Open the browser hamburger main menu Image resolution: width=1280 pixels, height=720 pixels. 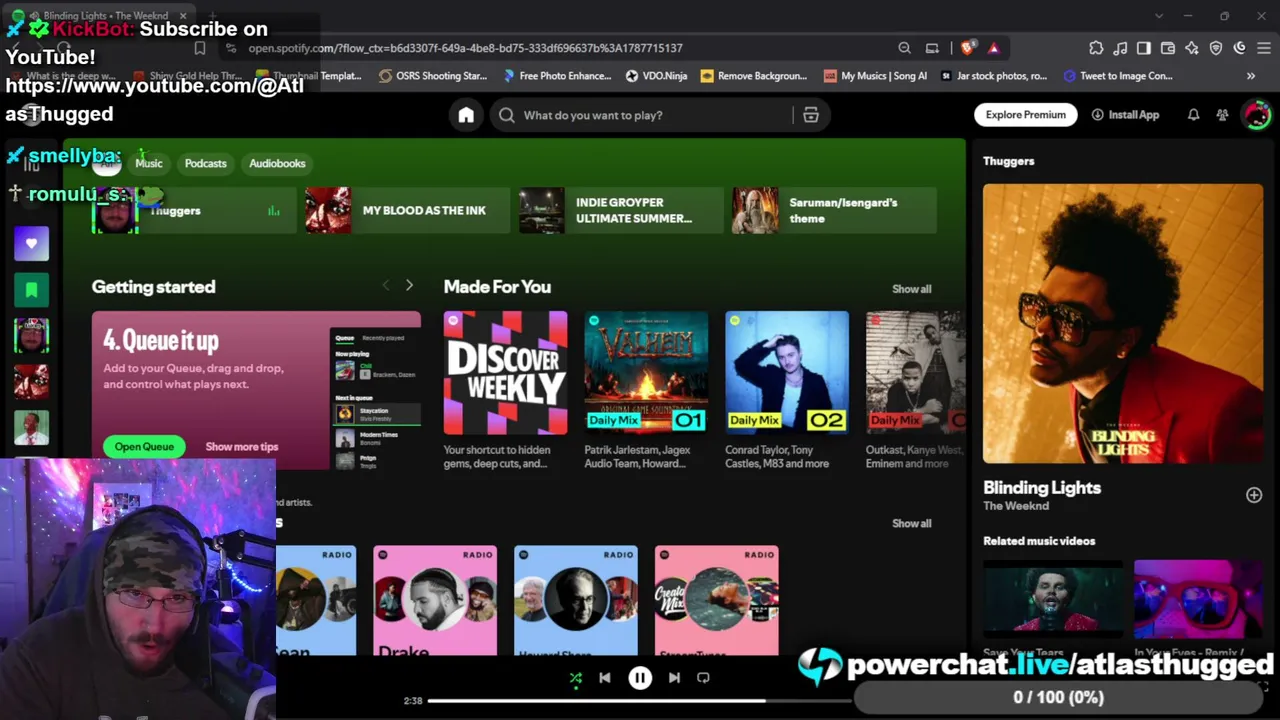coord(1264,48)
